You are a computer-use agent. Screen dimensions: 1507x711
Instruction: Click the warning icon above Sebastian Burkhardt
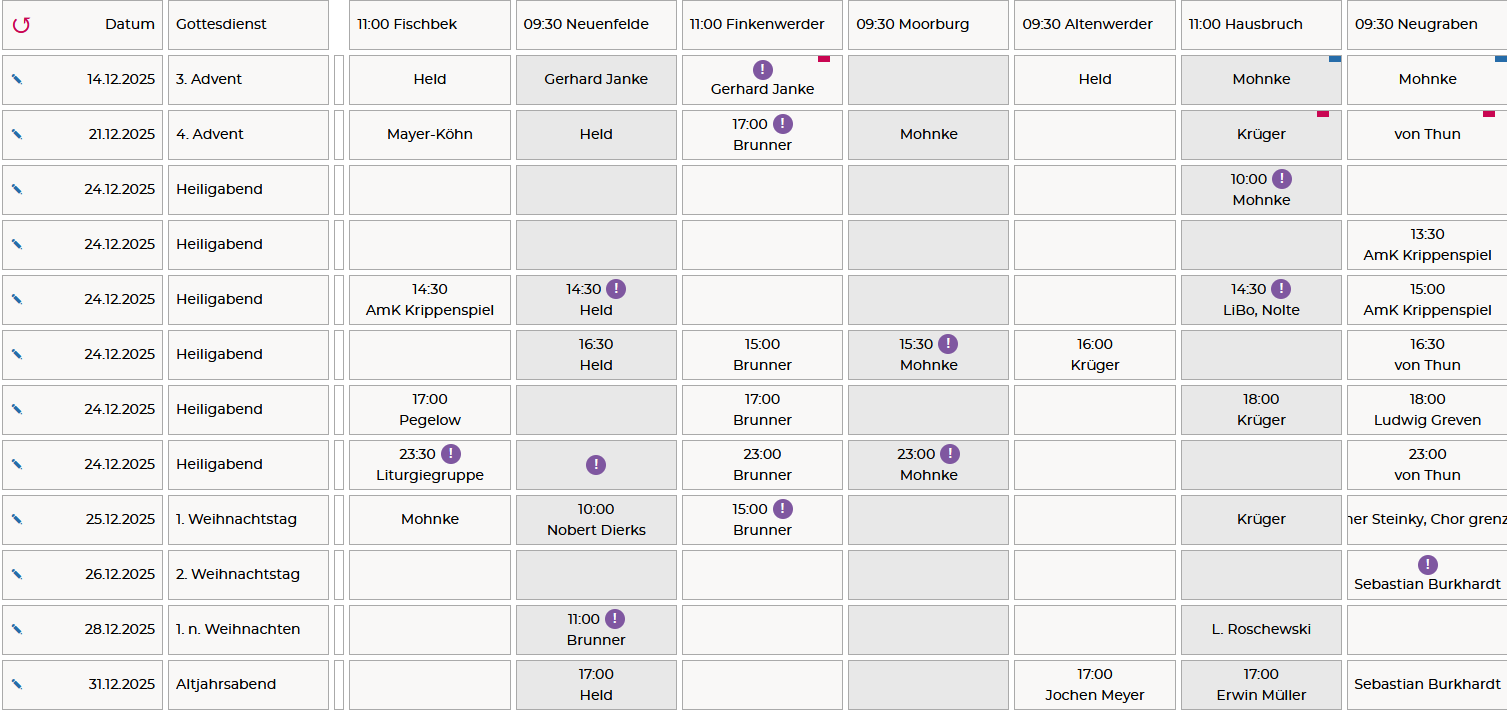pos(1427,564)
